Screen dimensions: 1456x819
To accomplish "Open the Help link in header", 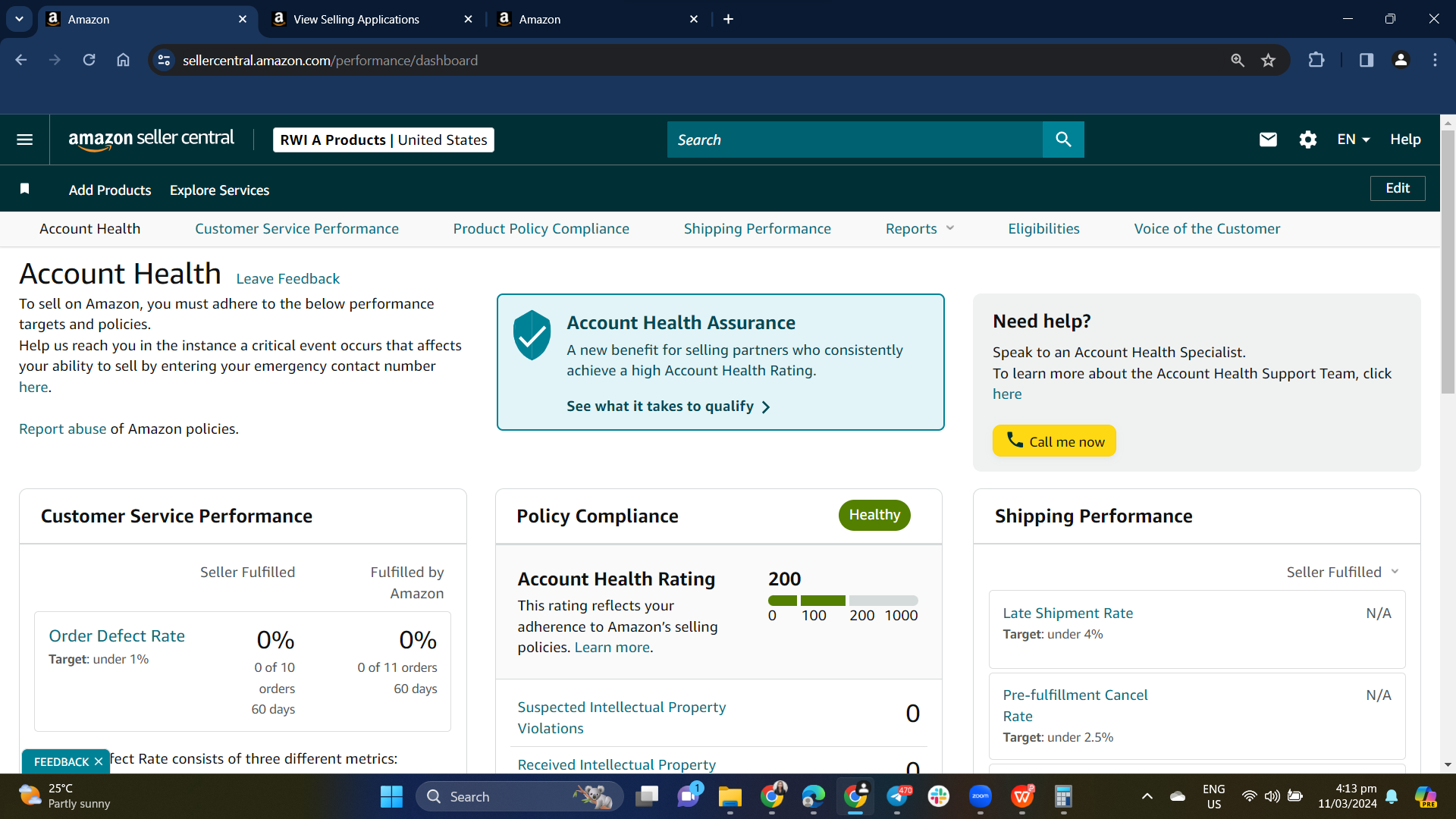I will [1405, 140].
